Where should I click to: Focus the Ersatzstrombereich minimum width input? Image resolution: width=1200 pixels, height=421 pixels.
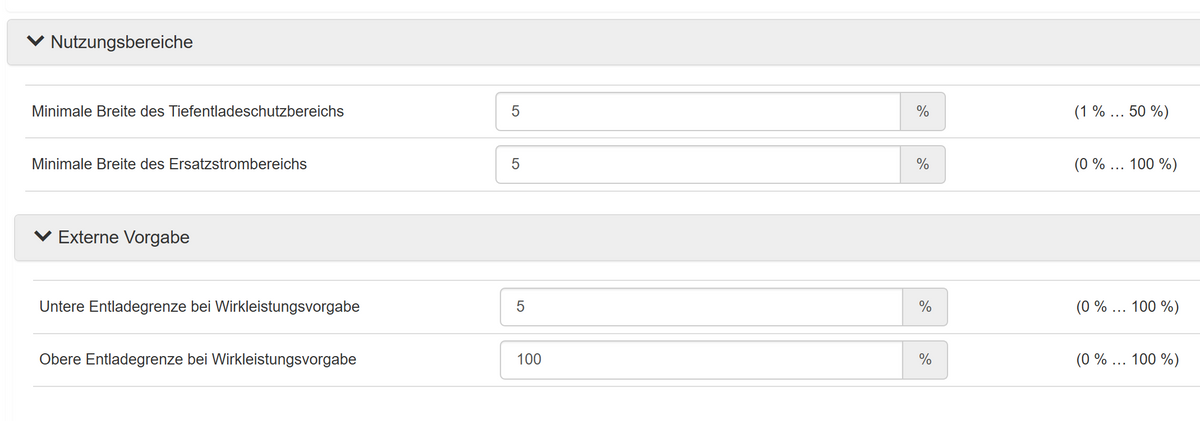698,164
